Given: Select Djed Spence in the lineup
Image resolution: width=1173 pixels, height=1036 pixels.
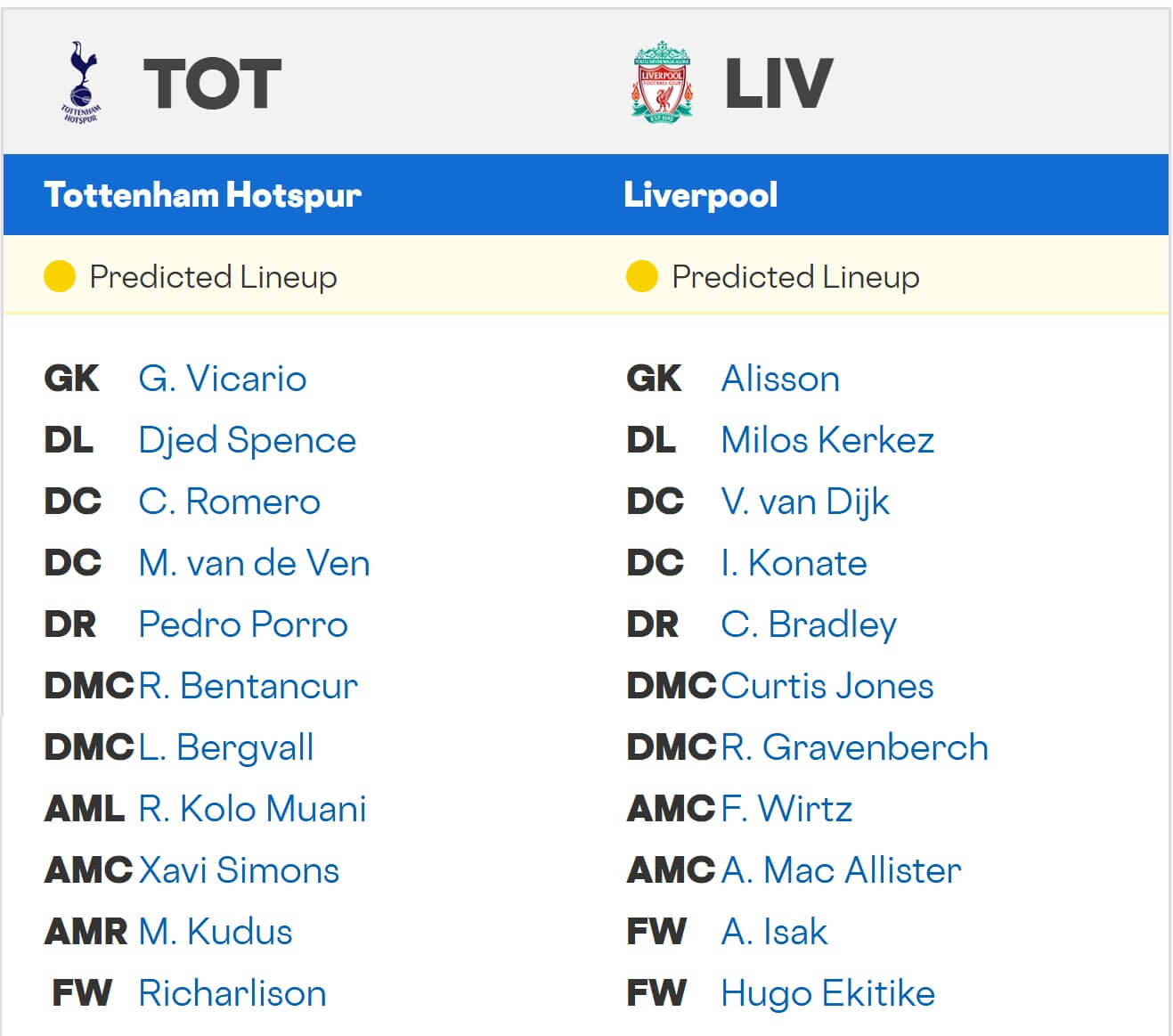Looking at the screenshot, I should tap(248, 440).
